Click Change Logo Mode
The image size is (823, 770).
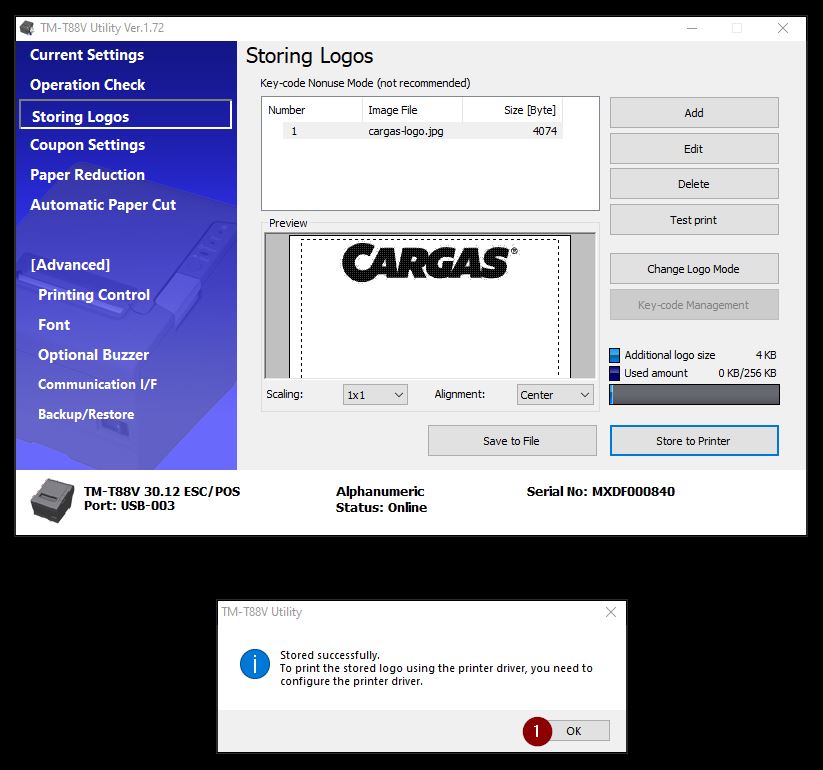(x=694, y=269)
